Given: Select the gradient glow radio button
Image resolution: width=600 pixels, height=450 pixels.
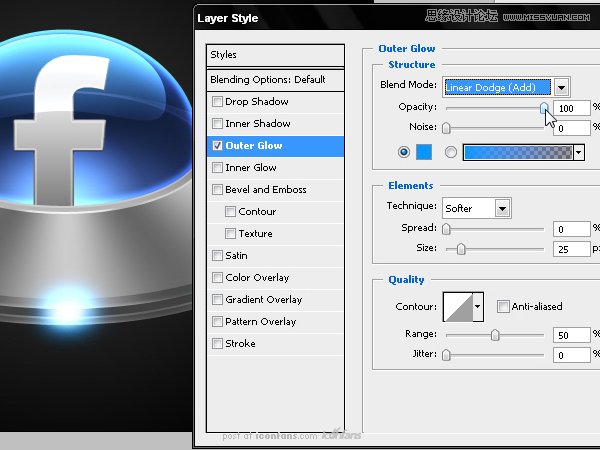Looking at the screenshot, I should tap(450, 152).
